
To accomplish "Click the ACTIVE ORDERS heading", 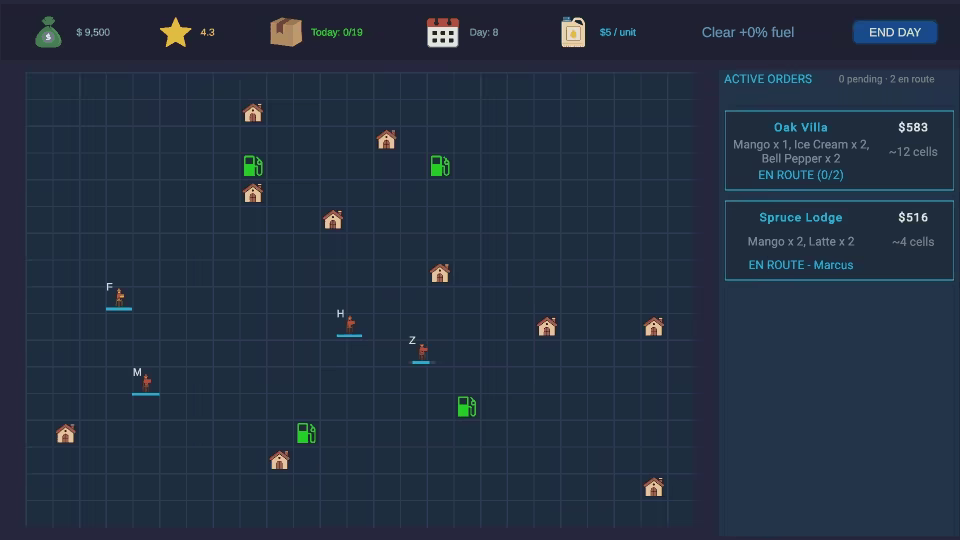I will (x=768, y=79).
